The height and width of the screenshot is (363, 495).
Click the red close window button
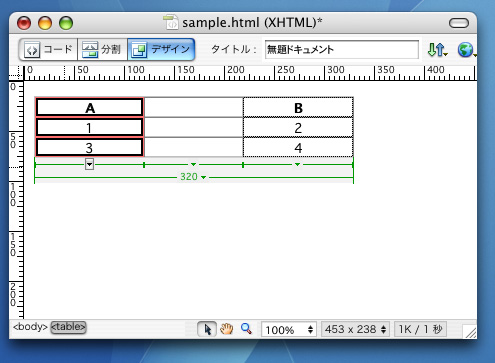tap(24, 23)
